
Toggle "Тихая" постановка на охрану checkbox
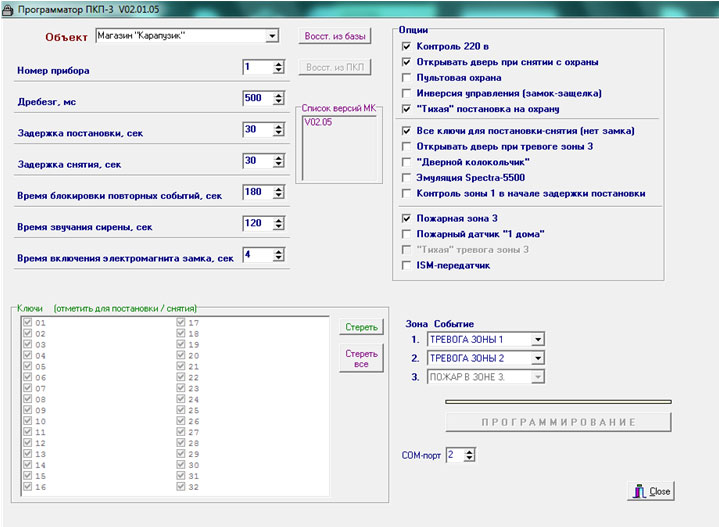tap(406, 109)
